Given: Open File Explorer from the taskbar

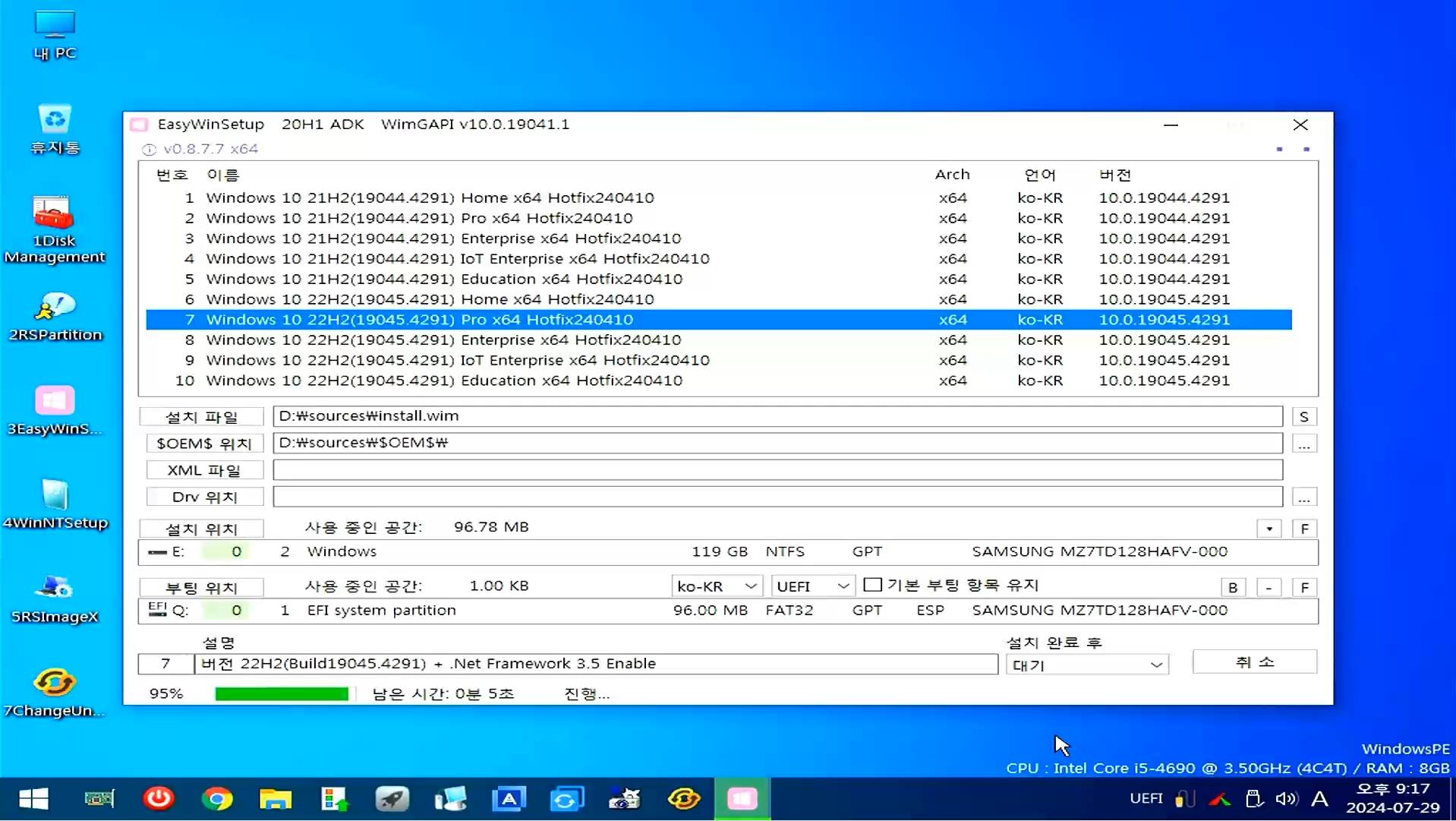Looking at the screenshot, I should point(276,799).
